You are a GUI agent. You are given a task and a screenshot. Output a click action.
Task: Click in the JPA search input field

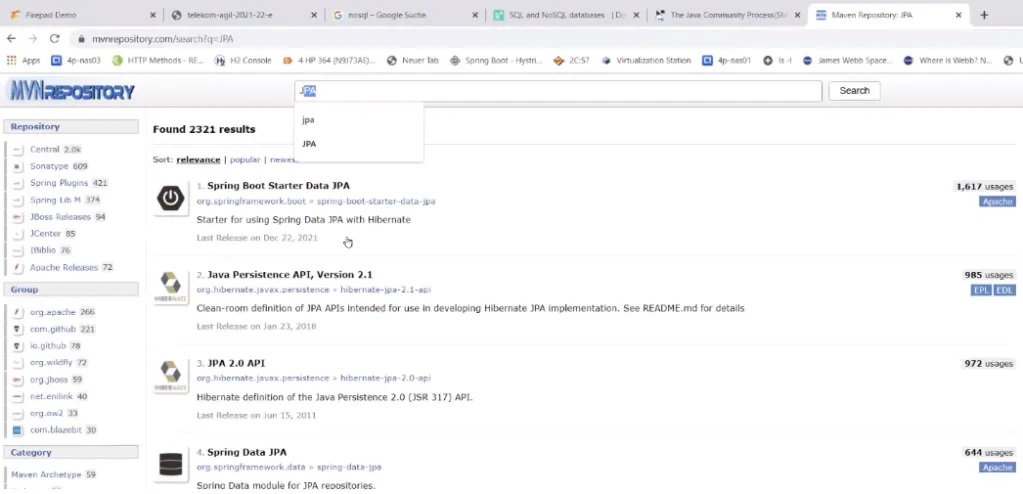pyautogui.click(x=558, y=91)
